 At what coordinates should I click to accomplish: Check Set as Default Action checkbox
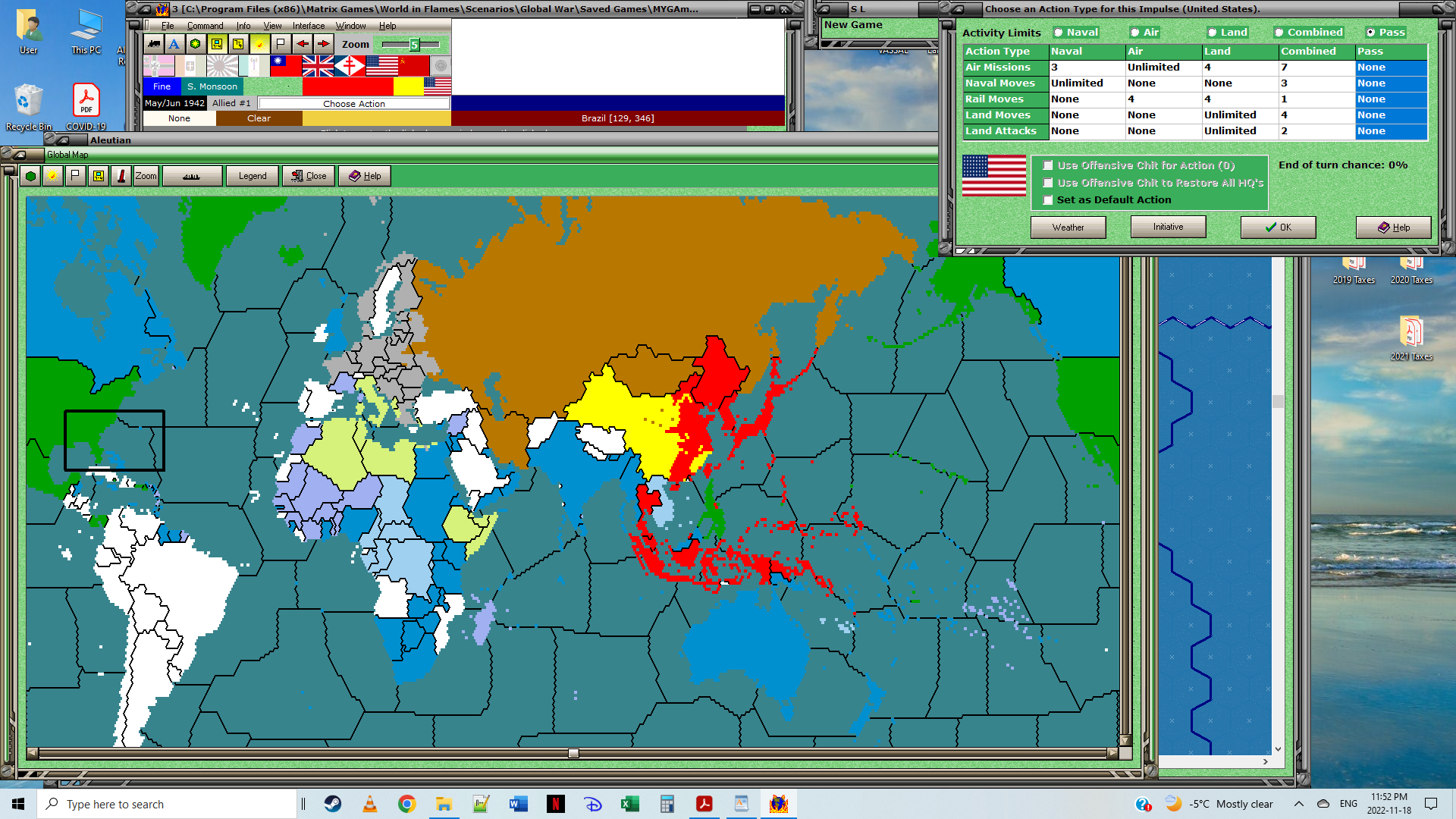point(1048,200)
